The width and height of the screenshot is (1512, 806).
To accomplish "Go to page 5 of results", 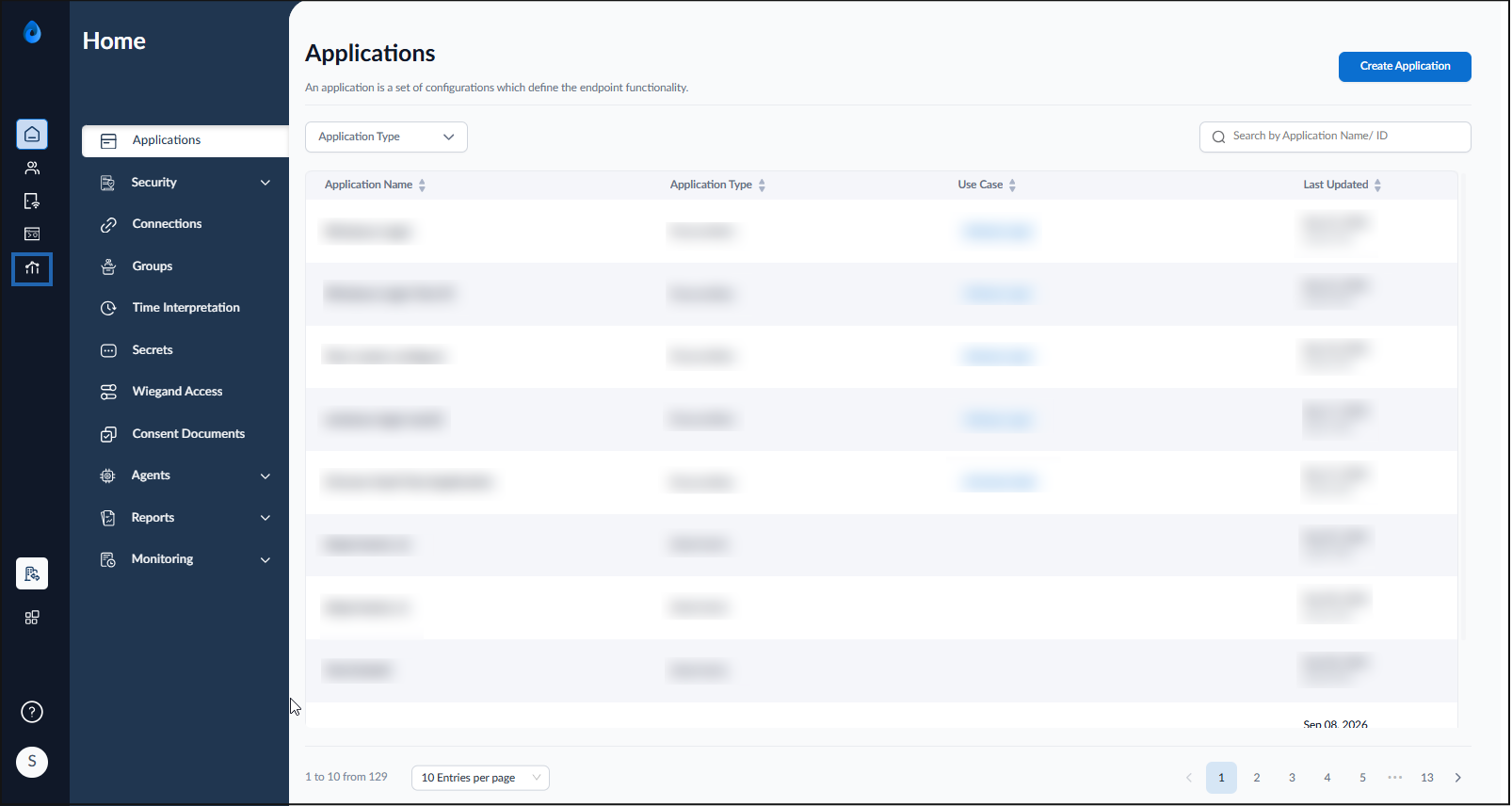I will pyautogui.click(x=1362, y=778).
